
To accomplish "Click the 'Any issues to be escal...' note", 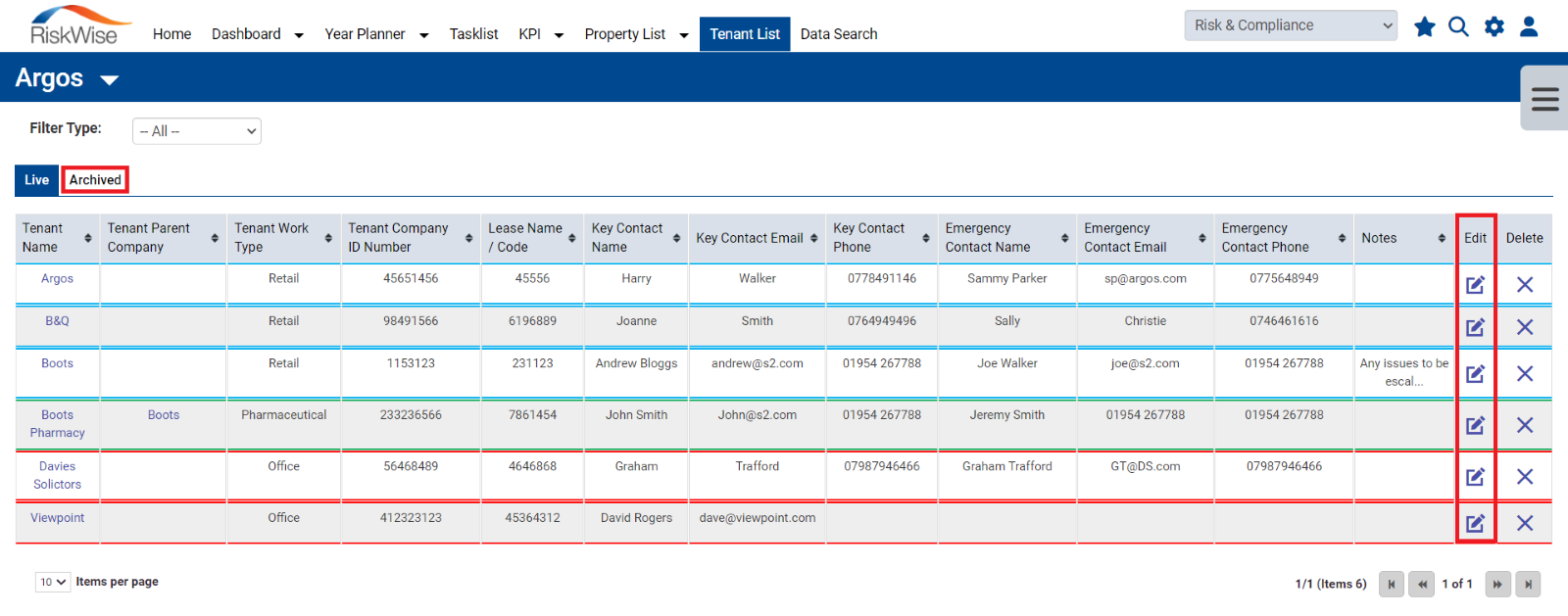I will (x=1403, y=372).
